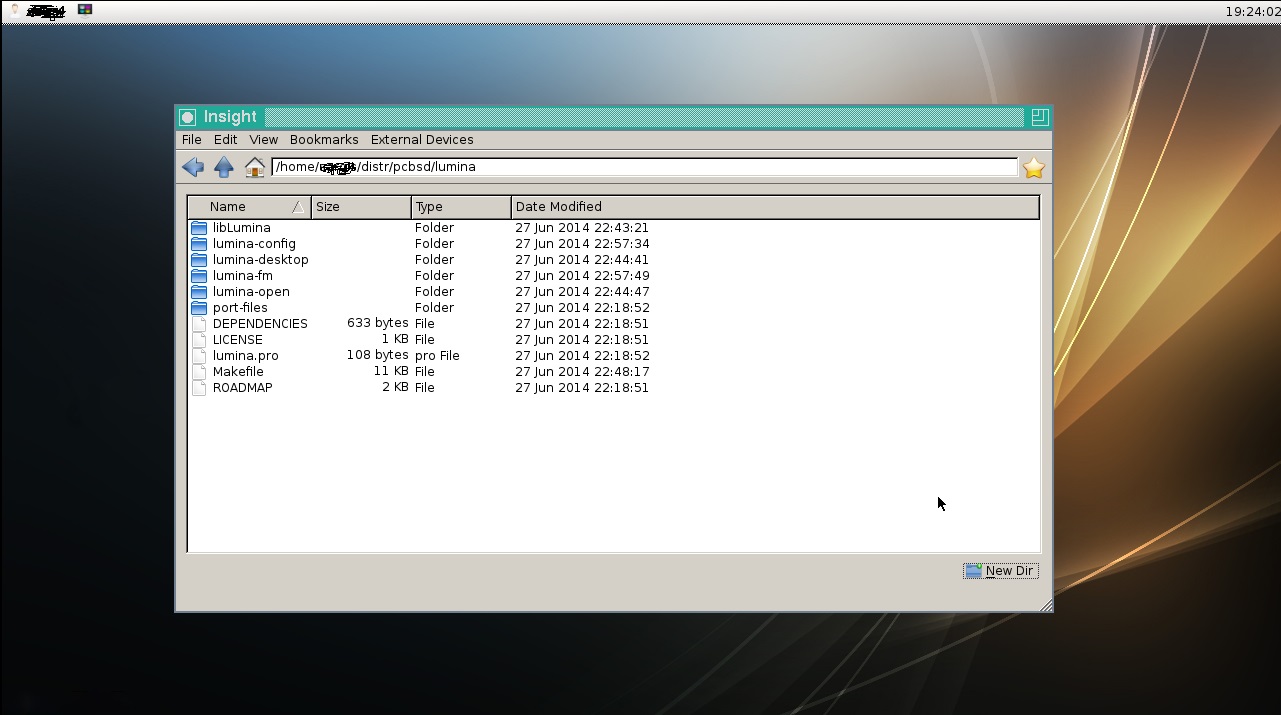
Task: Click the 'pro File' type cell
Action: (437, 356)
